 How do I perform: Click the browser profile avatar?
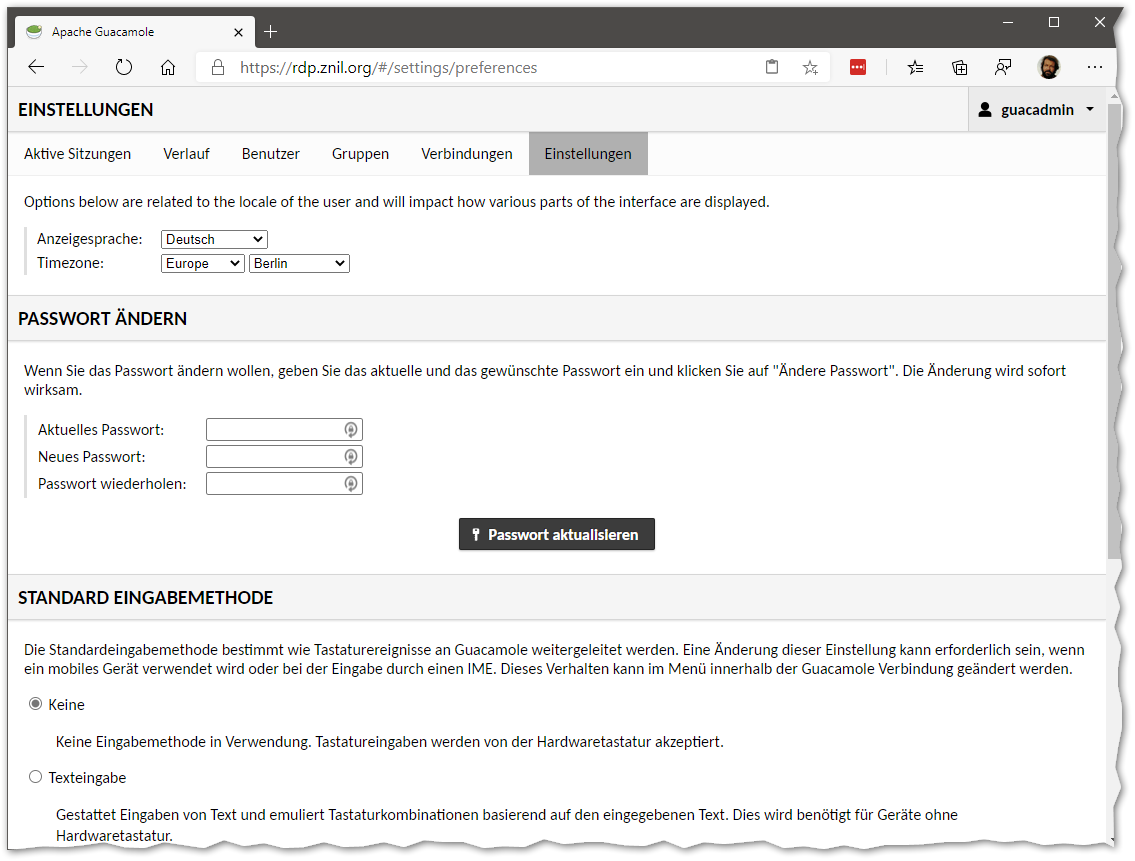(1048, 68)
